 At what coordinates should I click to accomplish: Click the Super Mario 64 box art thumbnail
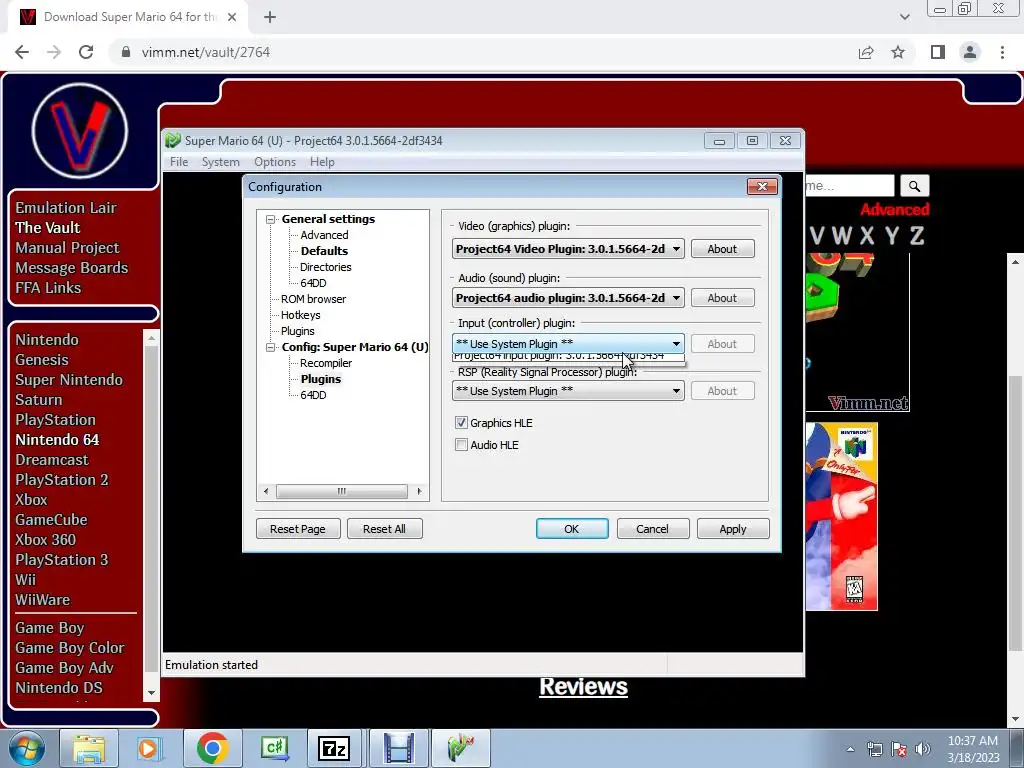pyautogui.click(x=841, y=517)
